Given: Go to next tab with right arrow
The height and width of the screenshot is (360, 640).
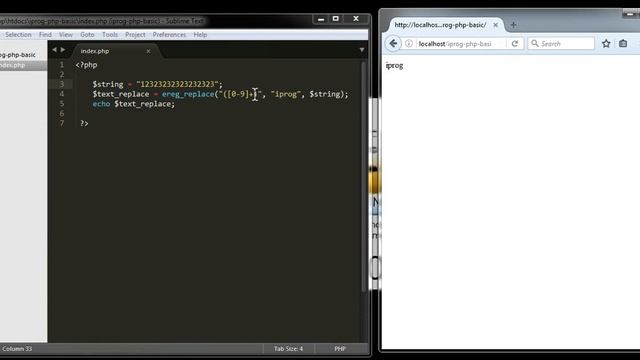Looking at the screenshot, I should [63, 50].
